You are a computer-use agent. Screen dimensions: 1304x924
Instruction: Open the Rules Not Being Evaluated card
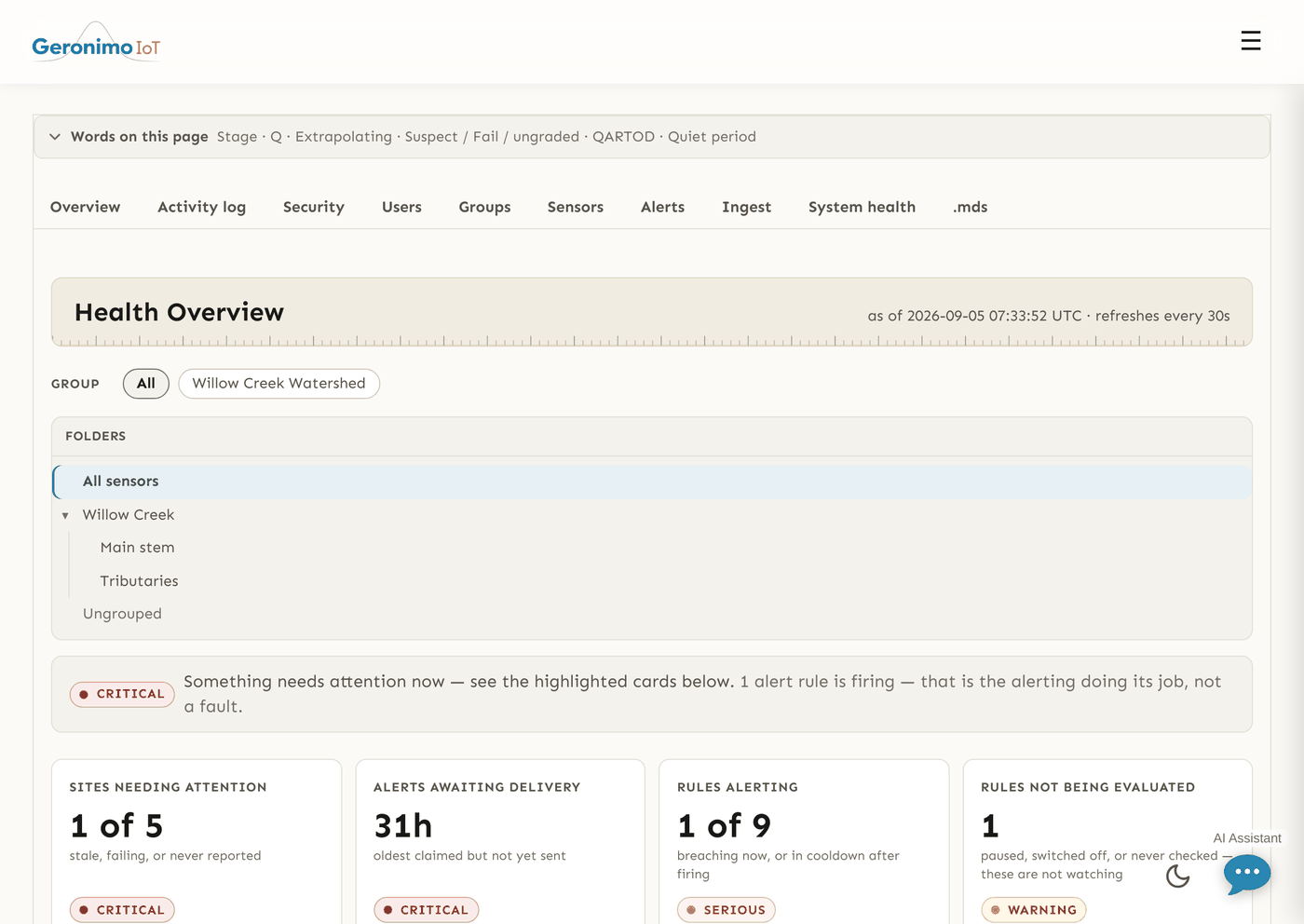tap(1107, 842)
